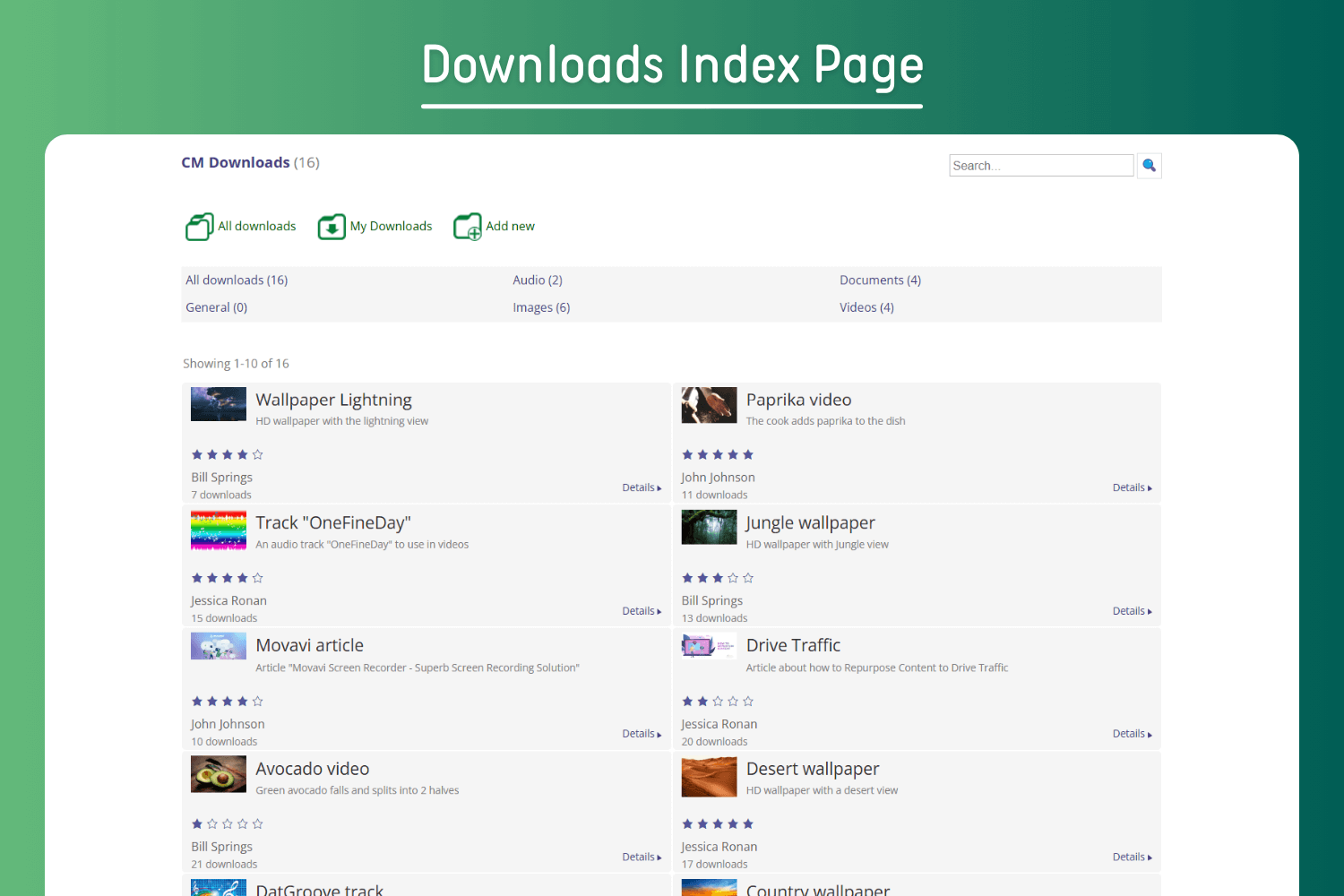Click the All downloads folder icon
This screenshot has height=896, width=1344.
(199, 227)
